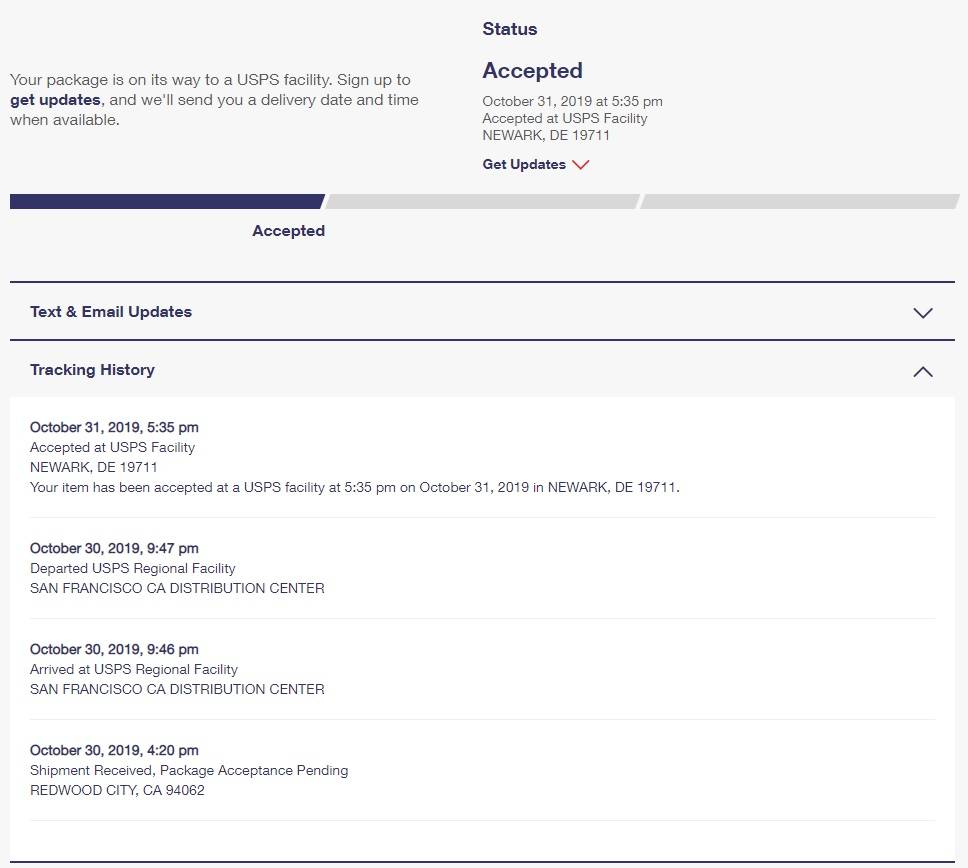Viewport: 968px width, 868px height.
Task: Open the Get Updates link under status
Action: coord(524,164)
